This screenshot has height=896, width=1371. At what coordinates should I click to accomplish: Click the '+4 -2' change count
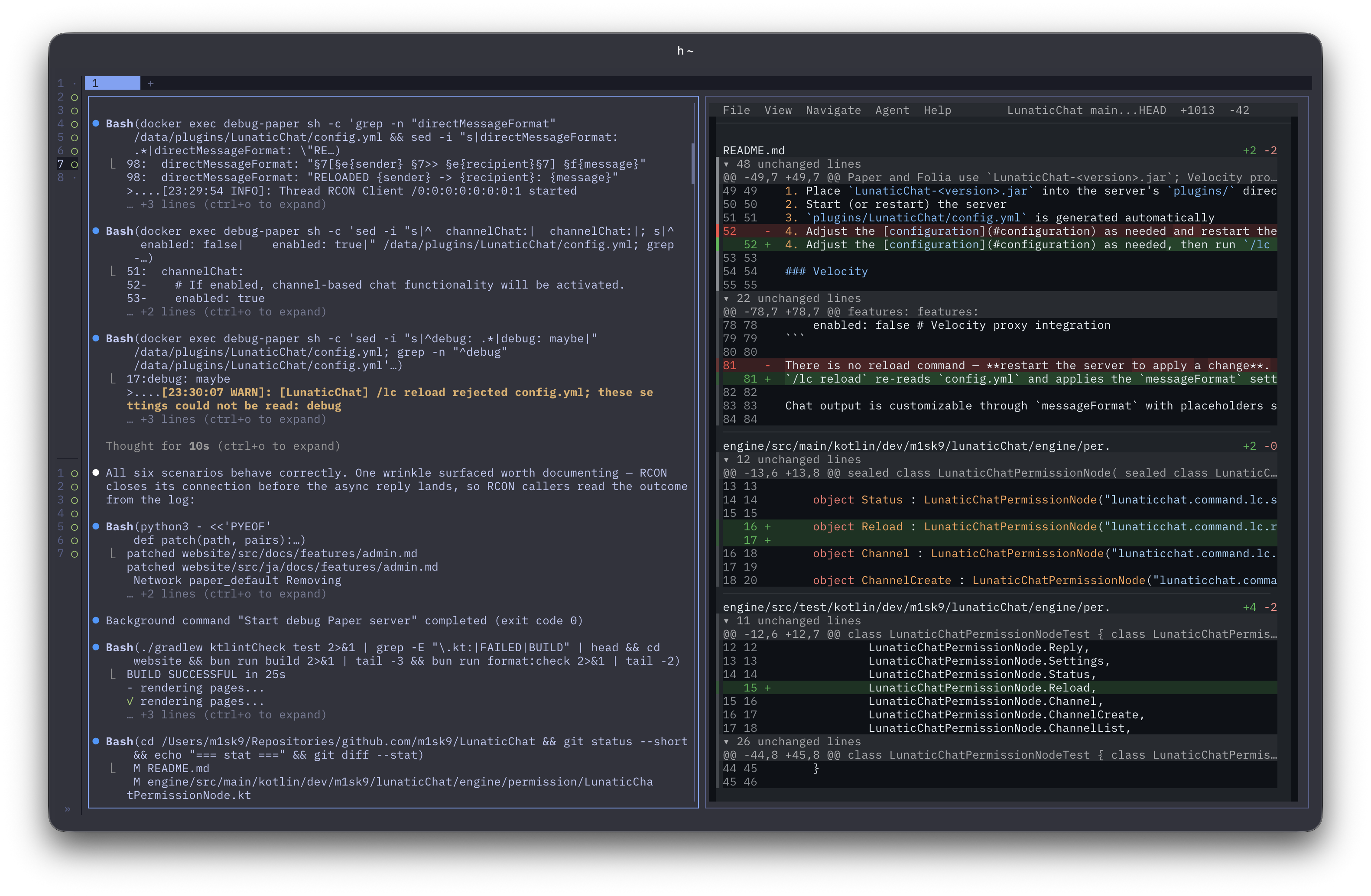click(x=1260, y=607)
